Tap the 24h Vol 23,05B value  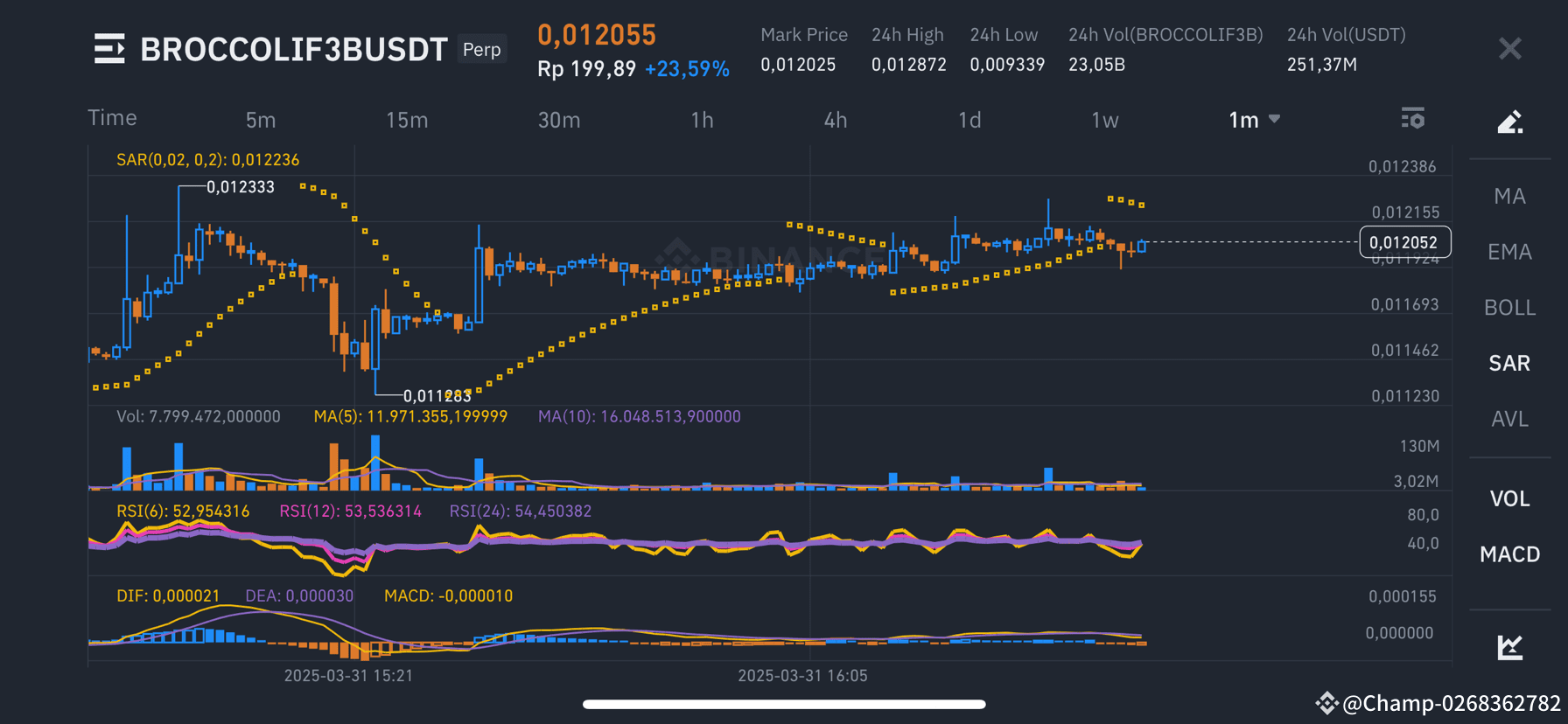1097,65
